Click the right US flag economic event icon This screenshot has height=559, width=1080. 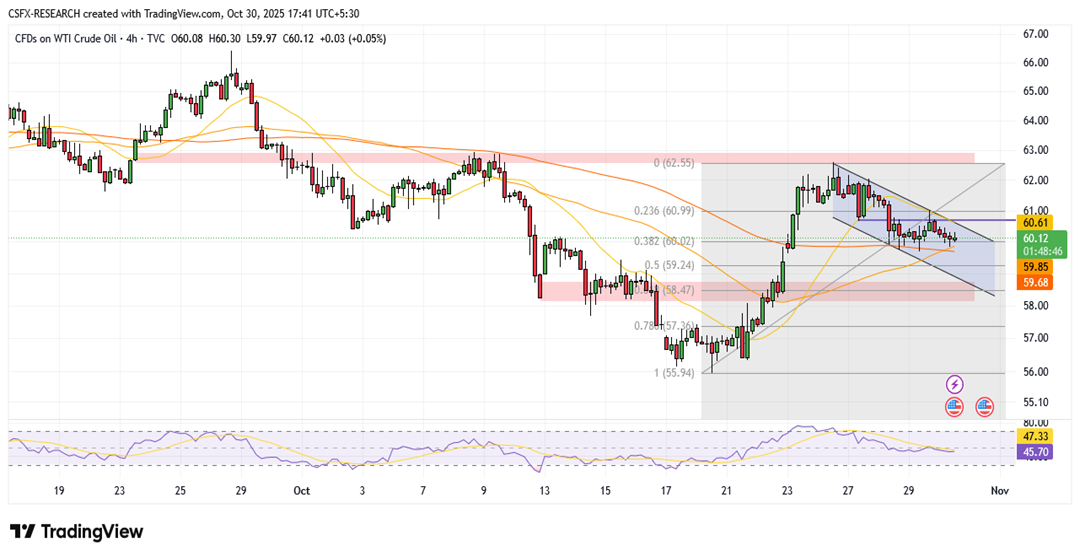pyautogui.click(x=985, y=407)
